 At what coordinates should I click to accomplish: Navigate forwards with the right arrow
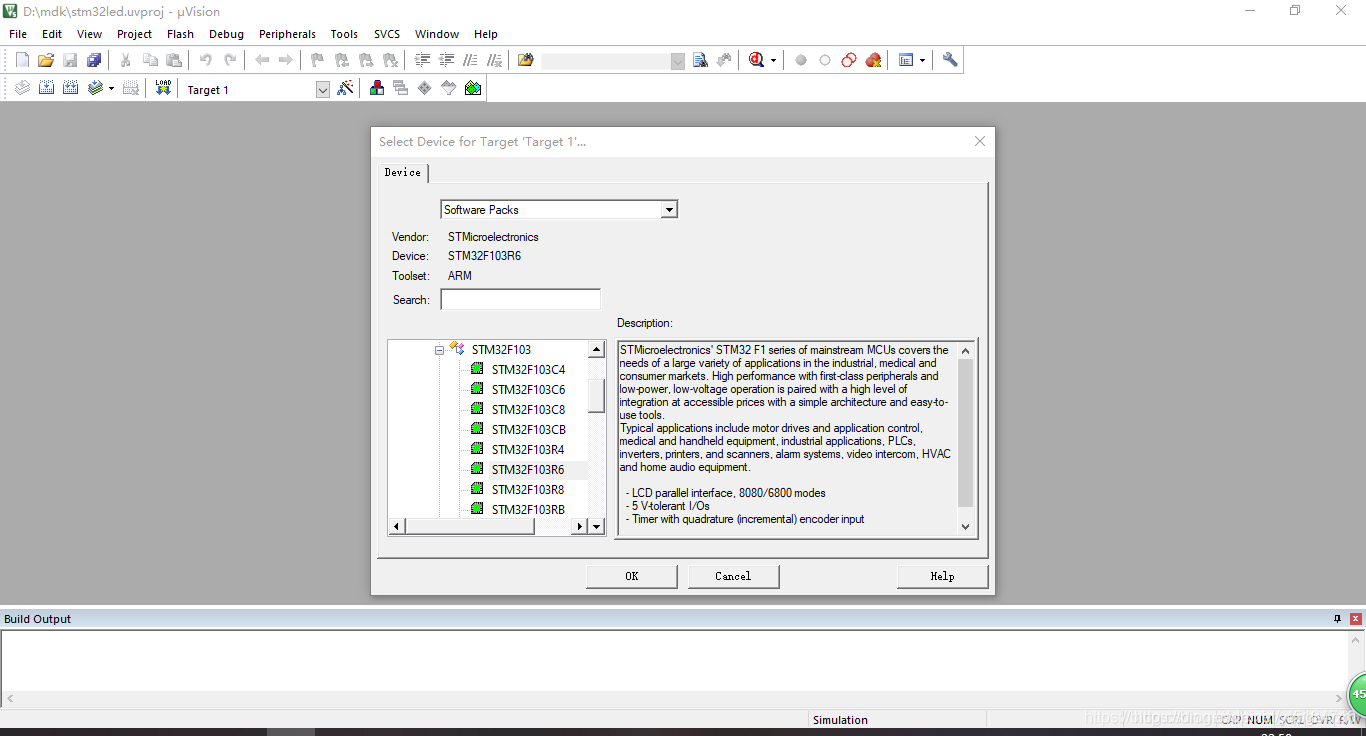coord(285,60)
